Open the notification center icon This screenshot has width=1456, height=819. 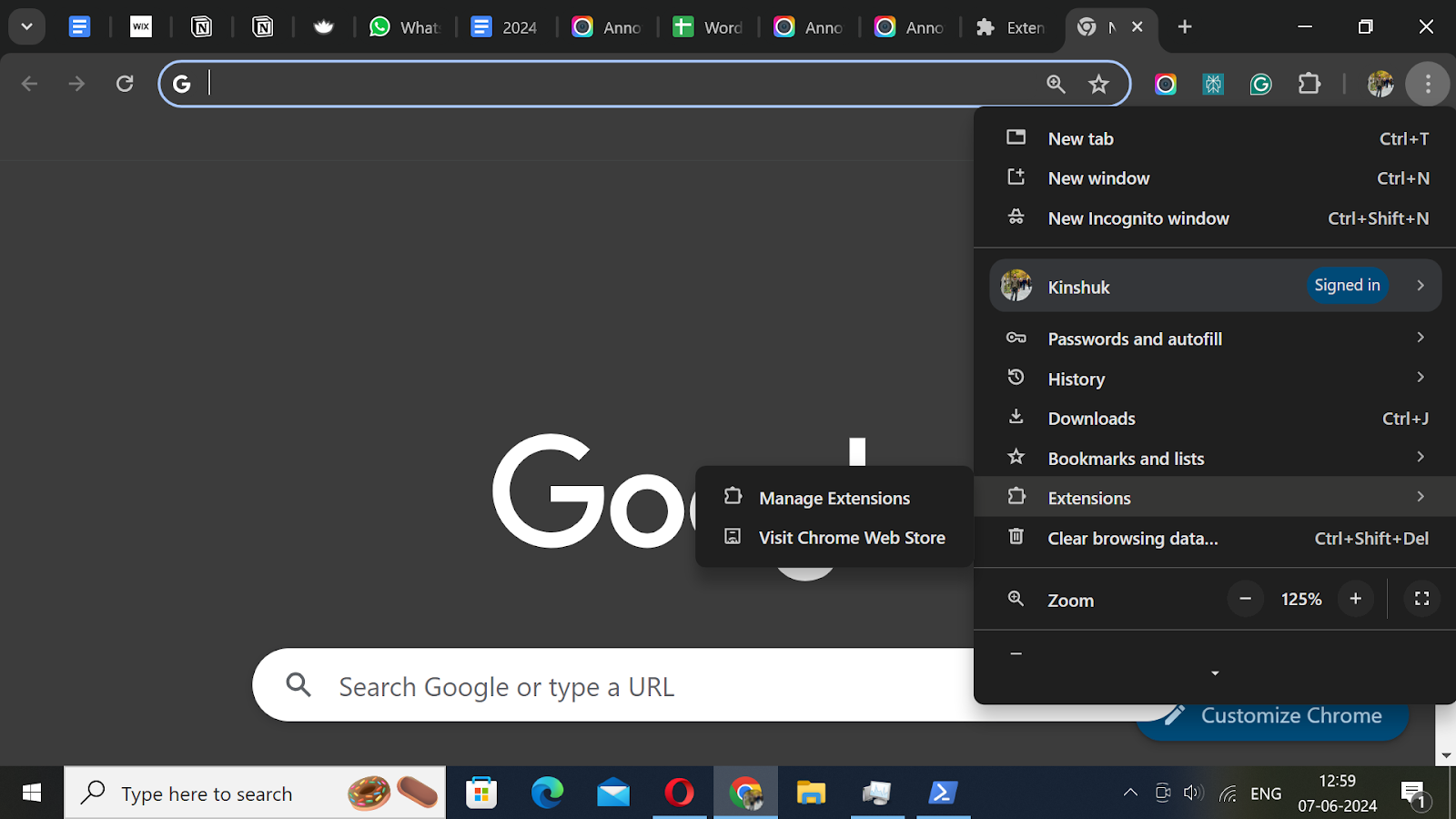click(1413, 794)
